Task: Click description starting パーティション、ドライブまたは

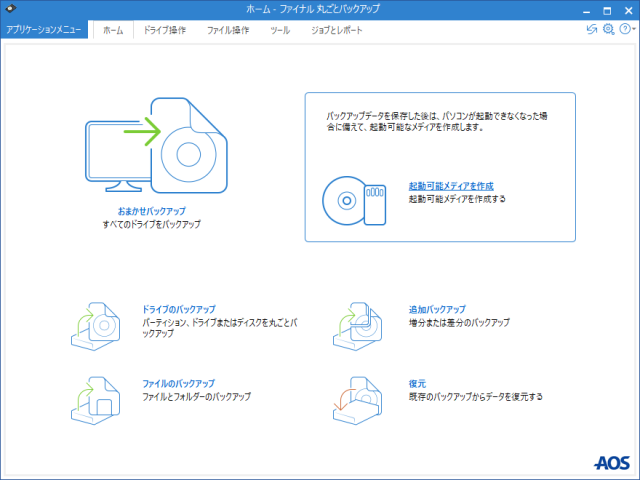Action: pyautogui.click(x=220, y=328)
